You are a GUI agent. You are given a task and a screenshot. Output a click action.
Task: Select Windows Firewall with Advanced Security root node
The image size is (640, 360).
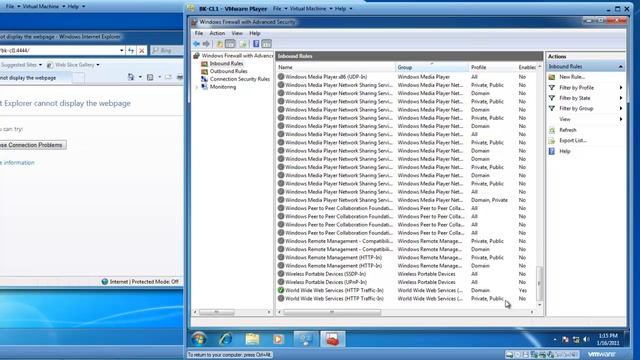pos(237,56)
